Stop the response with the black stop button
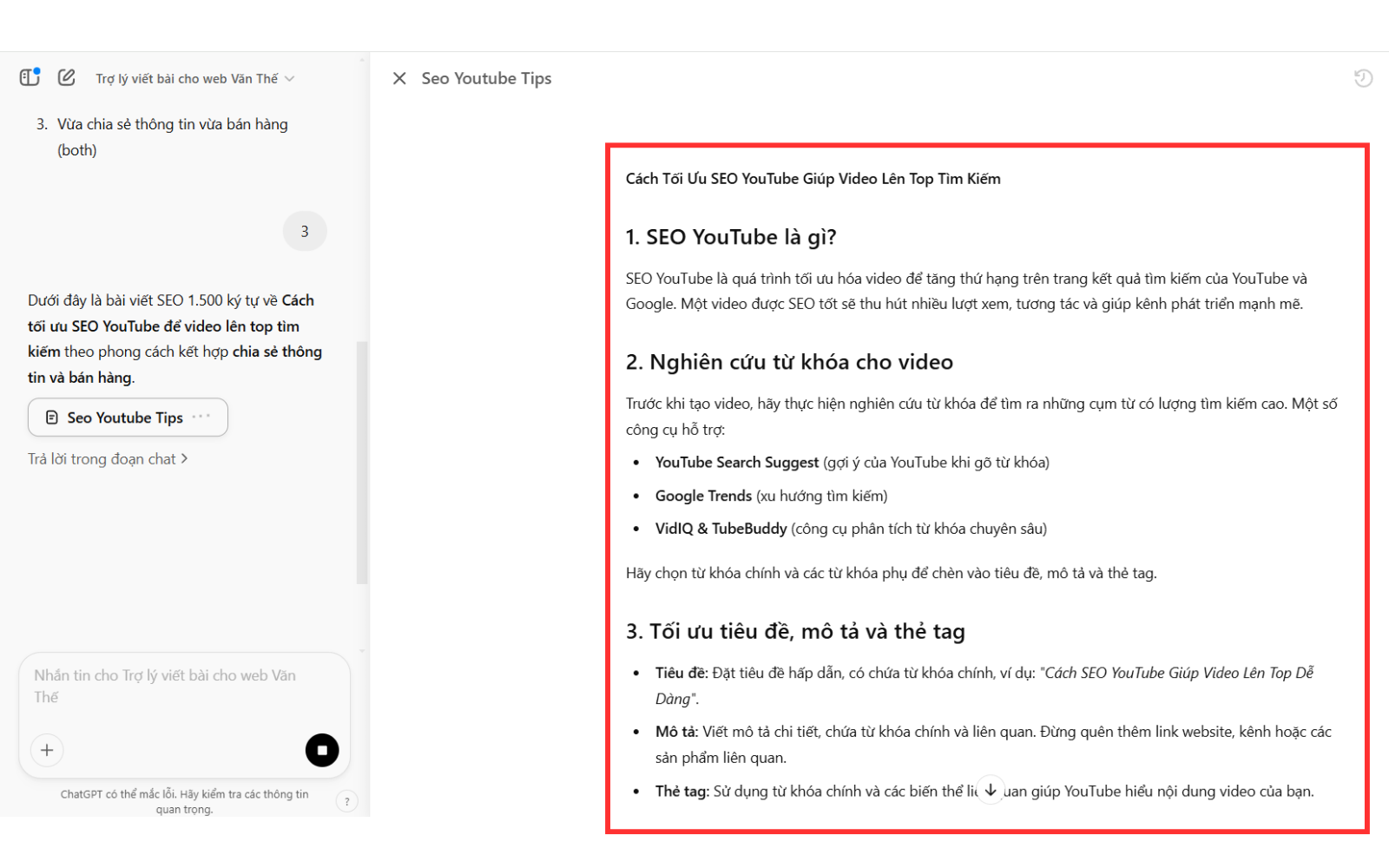 point(322,750)
